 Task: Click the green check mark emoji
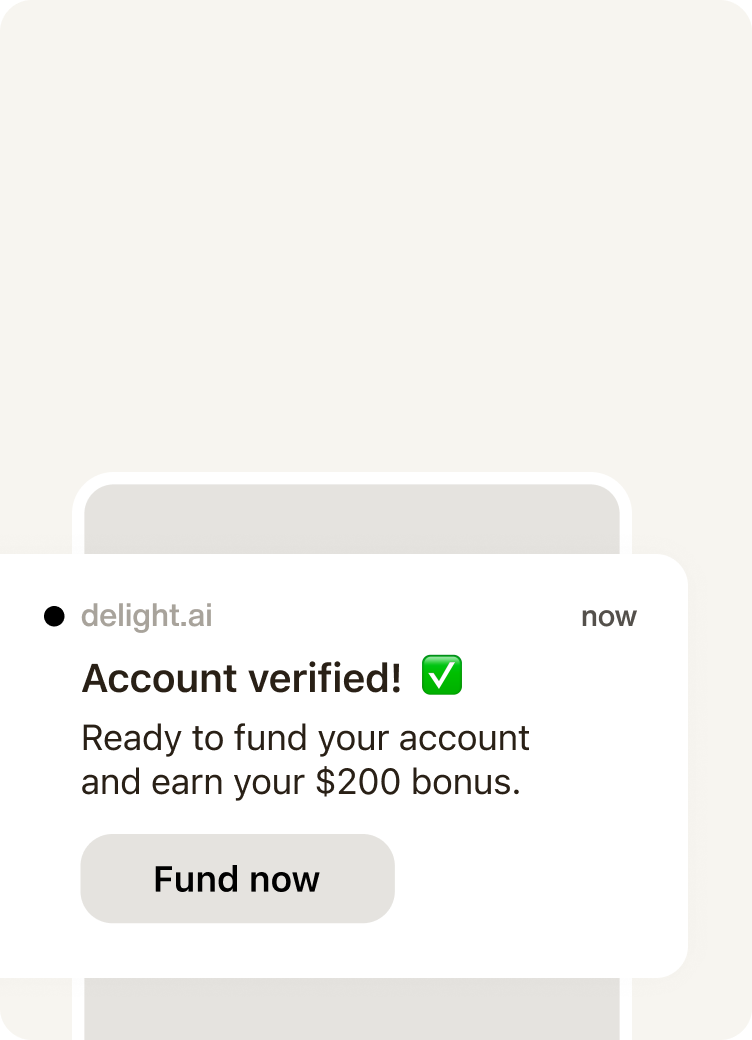point(441,676)
